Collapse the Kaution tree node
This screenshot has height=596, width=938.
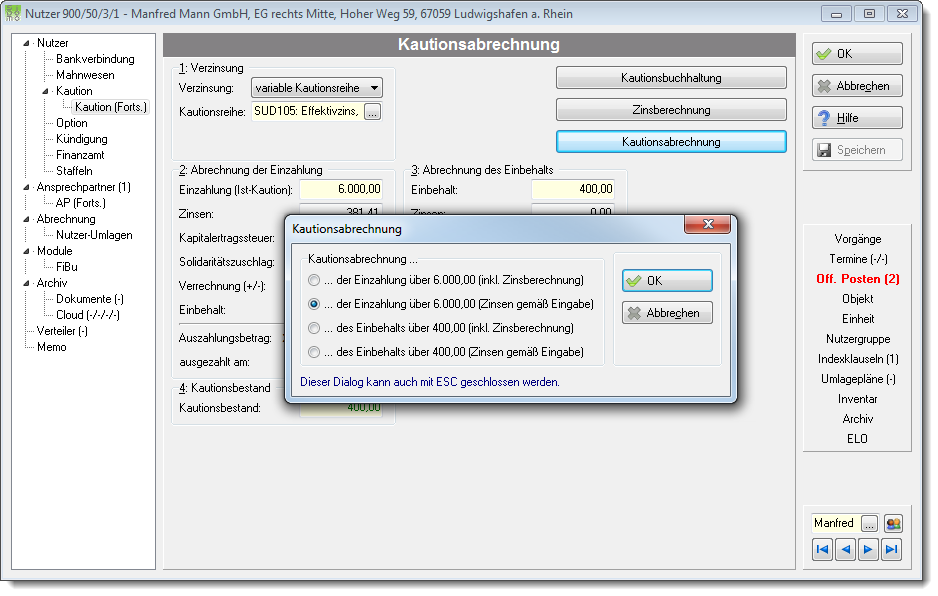(45, 92)
